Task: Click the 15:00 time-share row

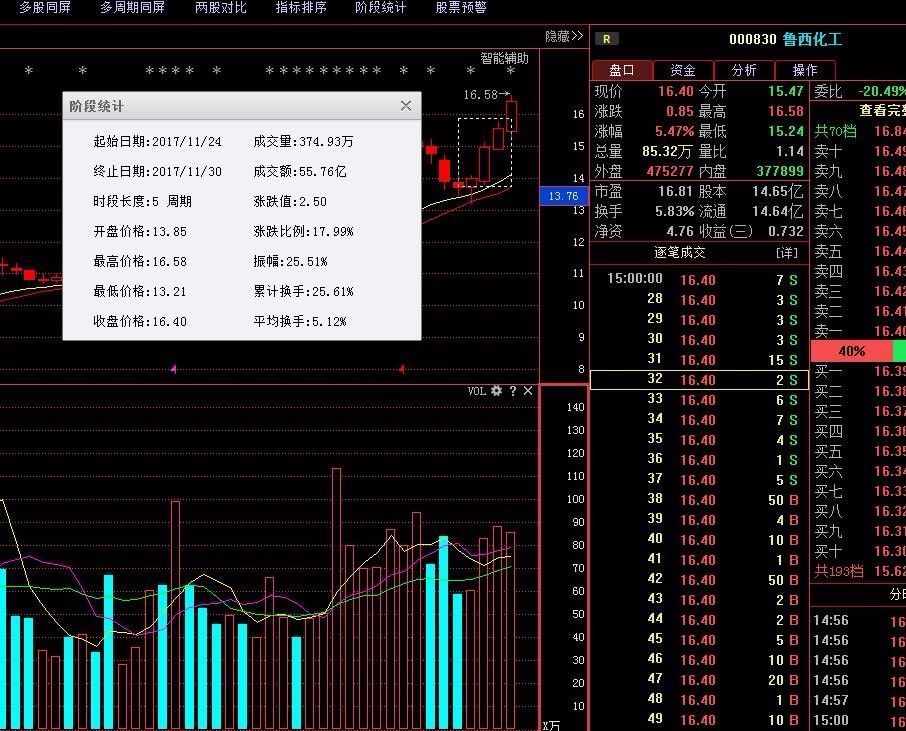Action: click(859, 721)
